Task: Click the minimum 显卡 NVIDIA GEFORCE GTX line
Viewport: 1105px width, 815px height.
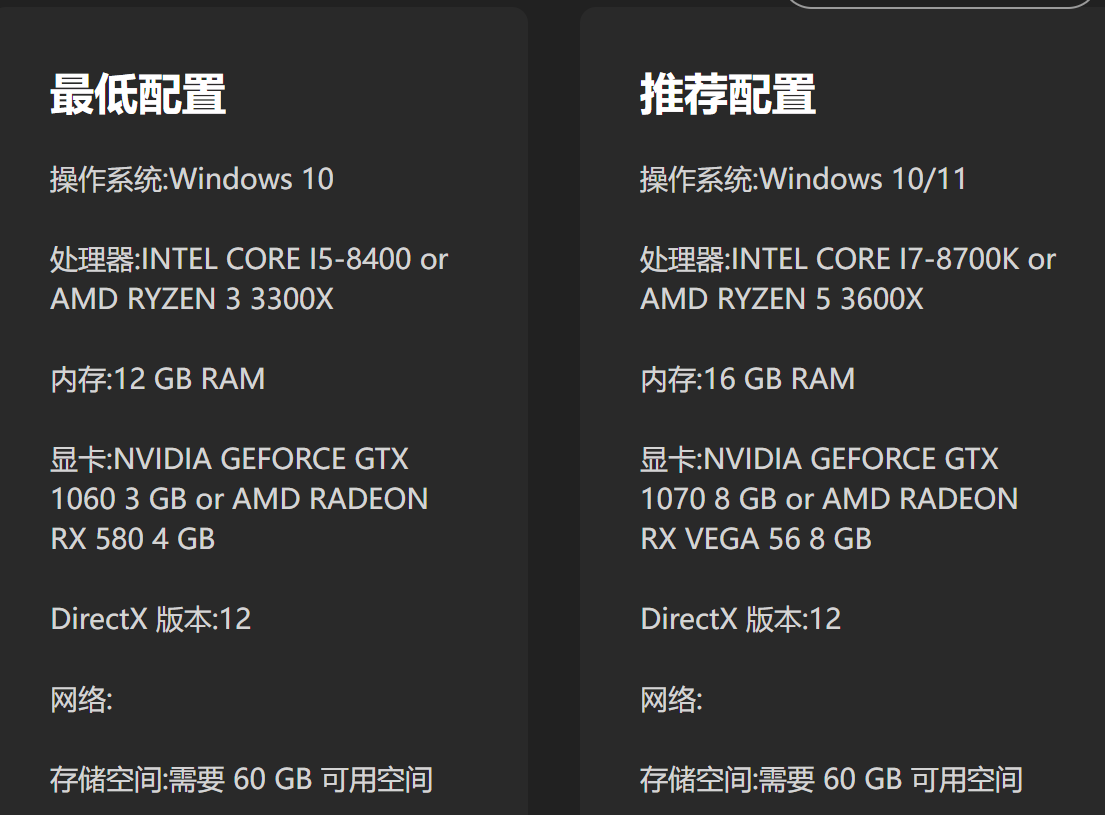Action: [x=230, y=459]
